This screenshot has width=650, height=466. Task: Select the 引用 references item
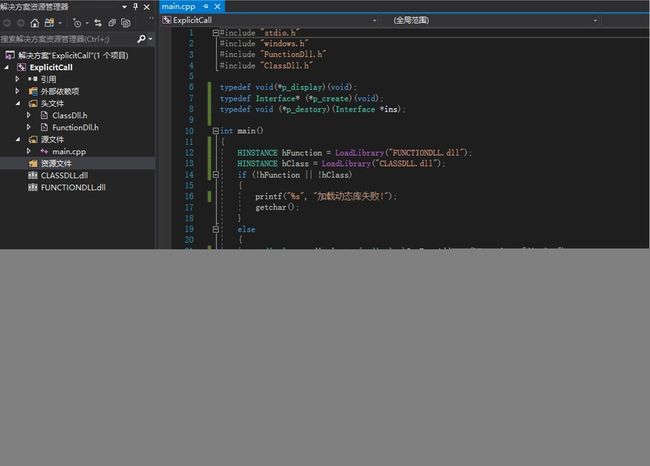[x=49, y=79]
